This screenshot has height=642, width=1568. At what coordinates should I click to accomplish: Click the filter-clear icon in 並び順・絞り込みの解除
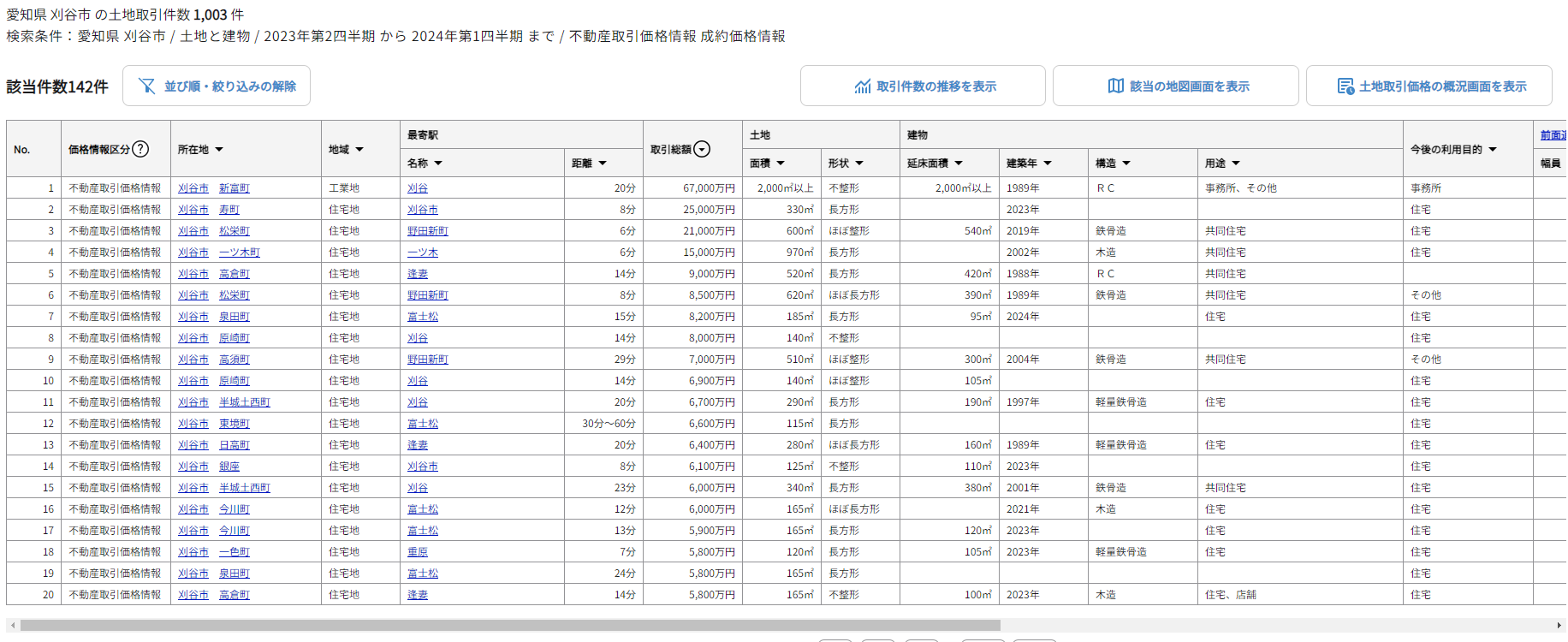point(147,86)
